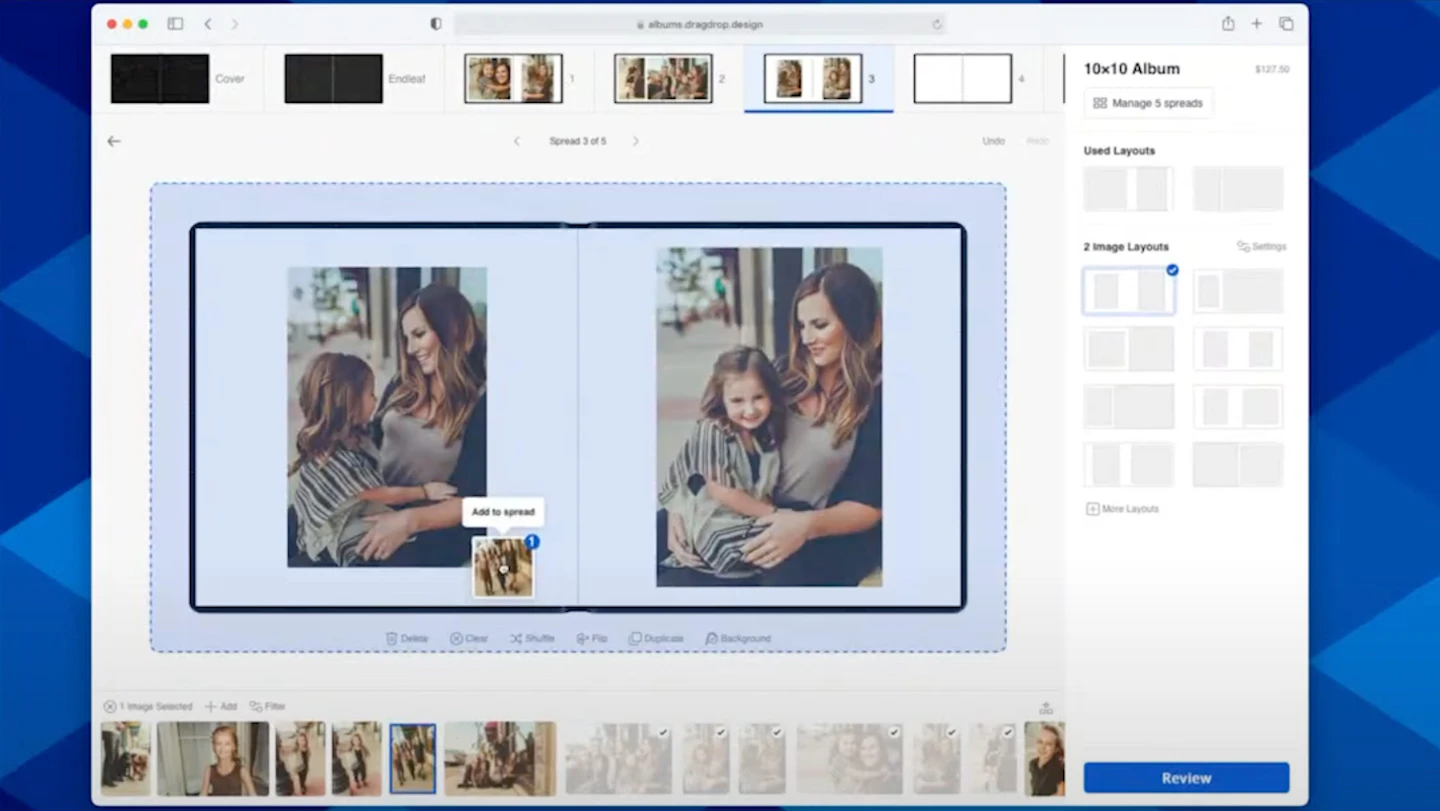Duplicate the current spread
This screenshot has width=1440, height=811.
pyautogui.click(x=656, y=638)
